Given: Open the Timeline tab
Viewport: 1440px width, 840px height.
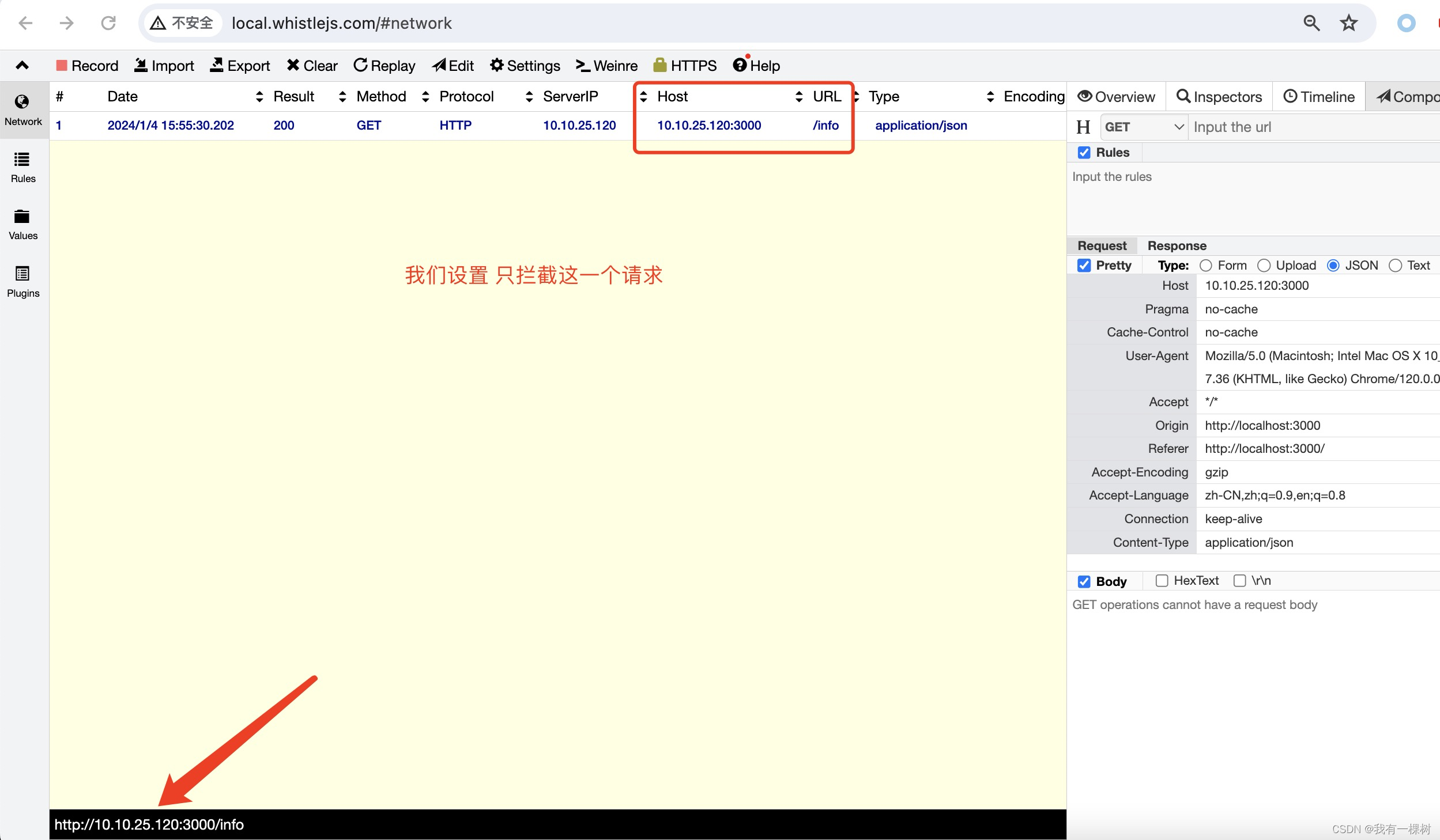Looking at the screenshot, I should (1319, 96).
